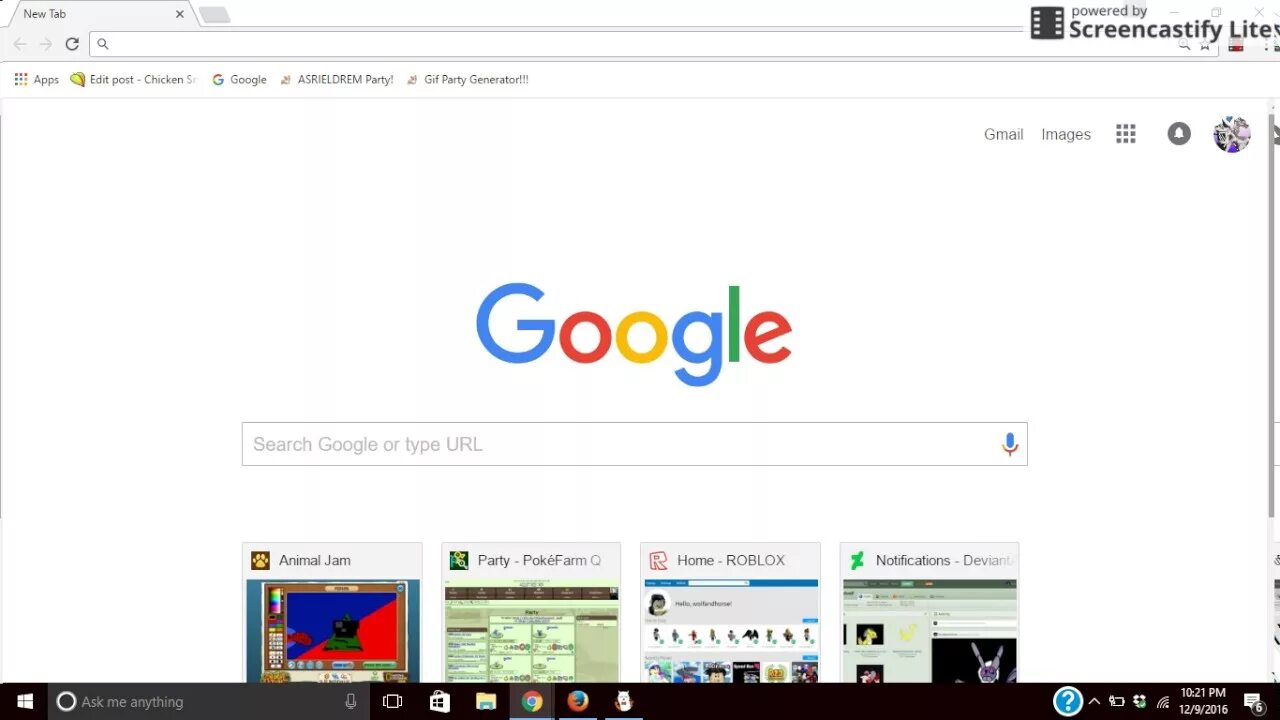Viewport: 1280px width, 720px height.
Task: Open the Images link
Action: pyautogui.click(x=1066, y=134)
